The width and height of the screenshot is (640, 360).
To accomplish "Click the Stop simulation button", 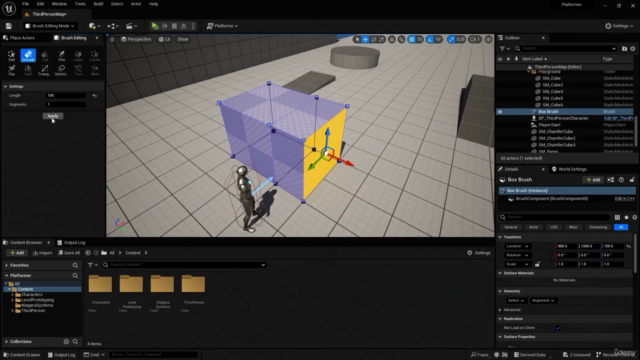I will tap(174, 26).
